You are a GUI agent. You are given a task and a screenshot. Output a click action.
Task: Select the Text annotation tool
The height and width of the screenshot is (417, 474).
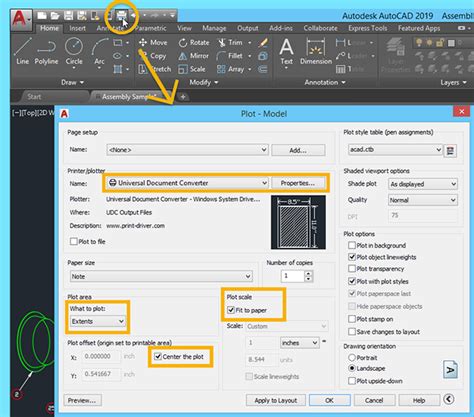286,51
